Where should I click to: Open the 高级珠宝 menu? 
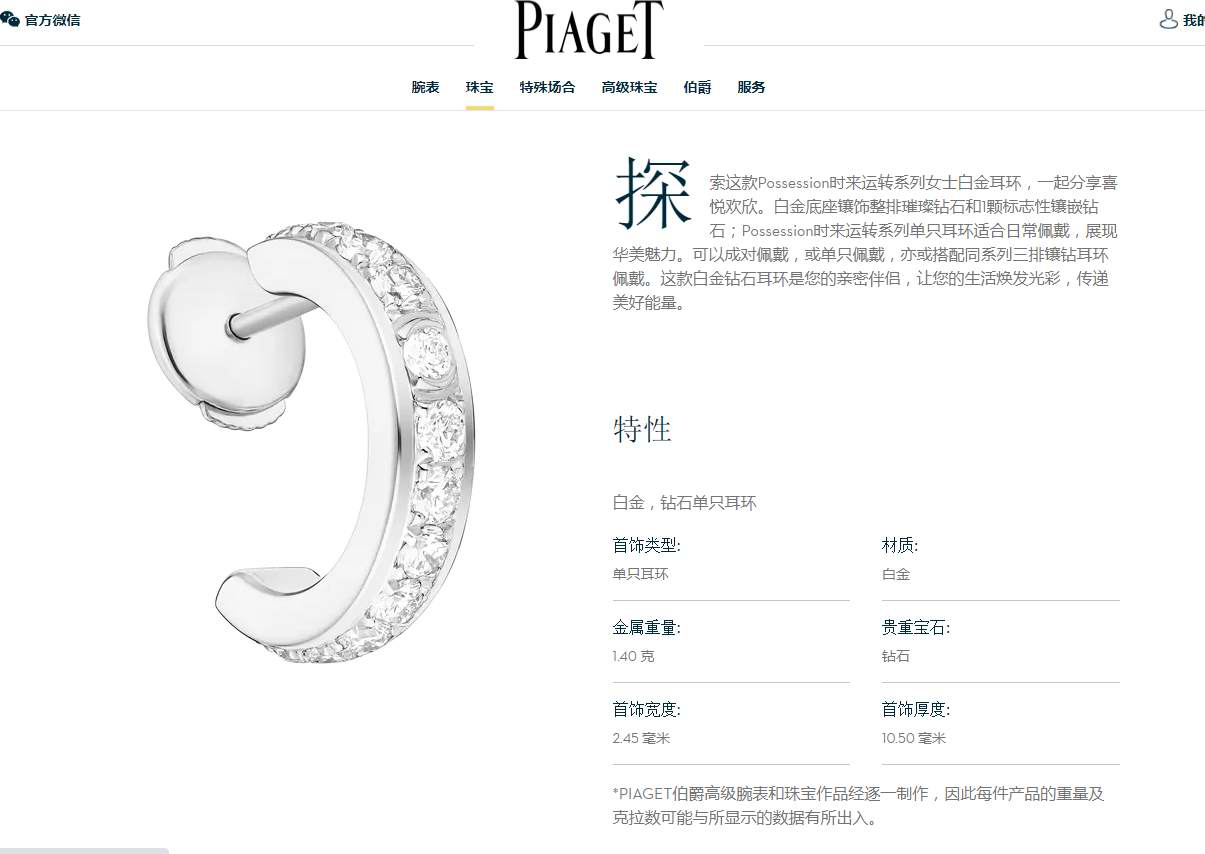(x=629, y=87)
